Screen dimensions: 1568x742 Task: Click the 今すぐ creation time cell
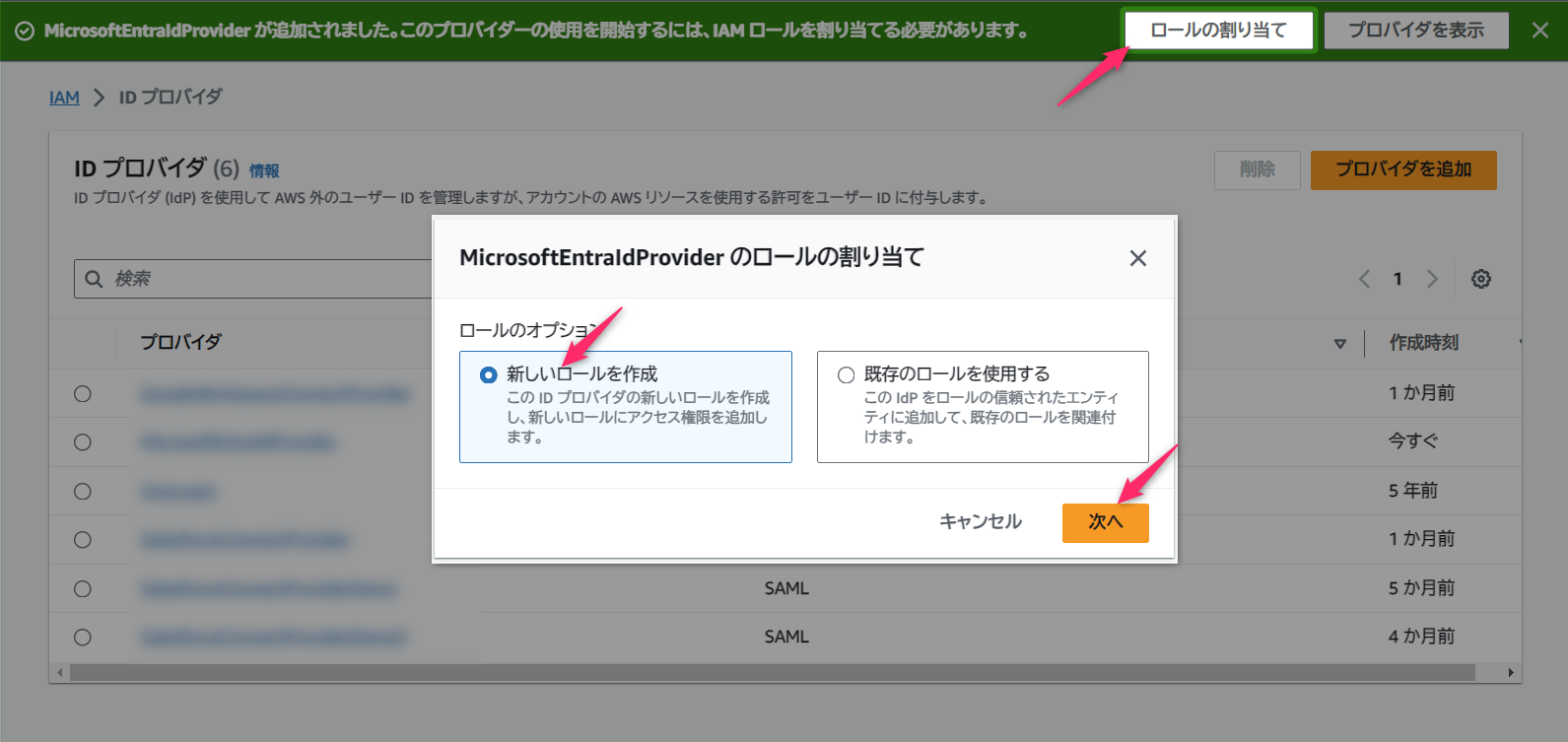point(1413,441)
